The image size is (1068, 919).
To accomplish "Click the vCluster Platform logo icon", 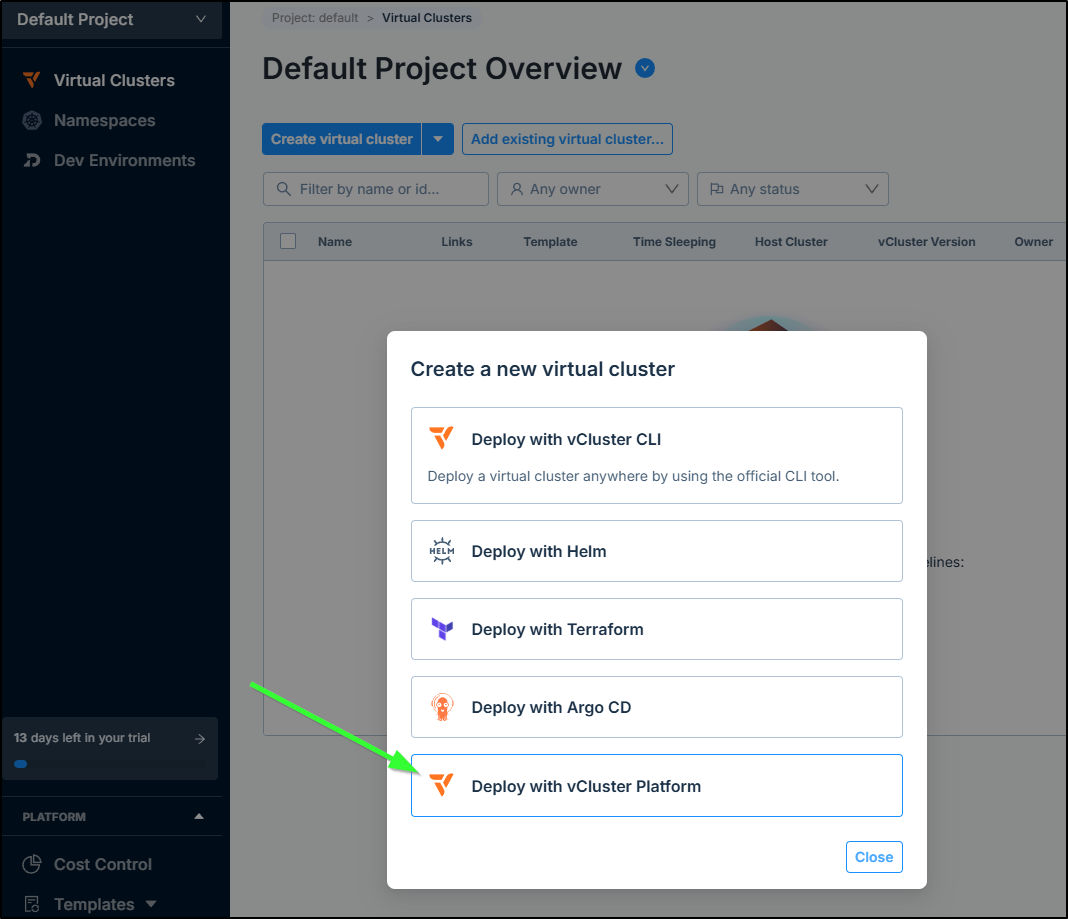I will click(441, 784).
